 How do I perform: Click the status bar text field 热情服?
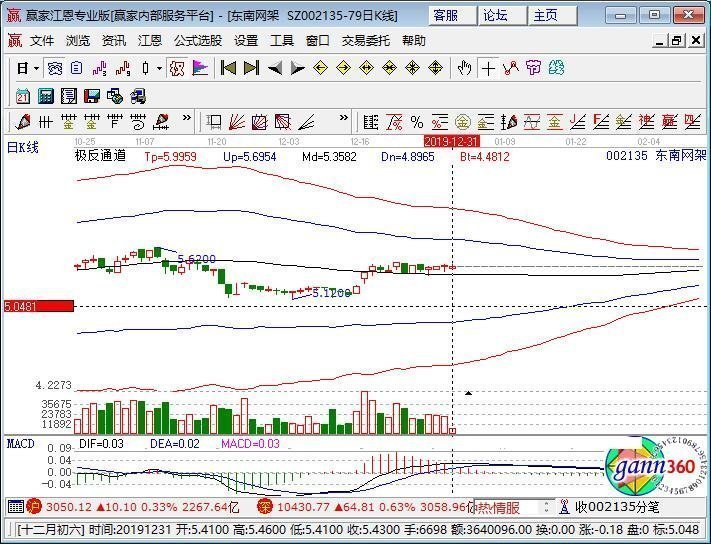pyautogui.click(x=505, y=507)
